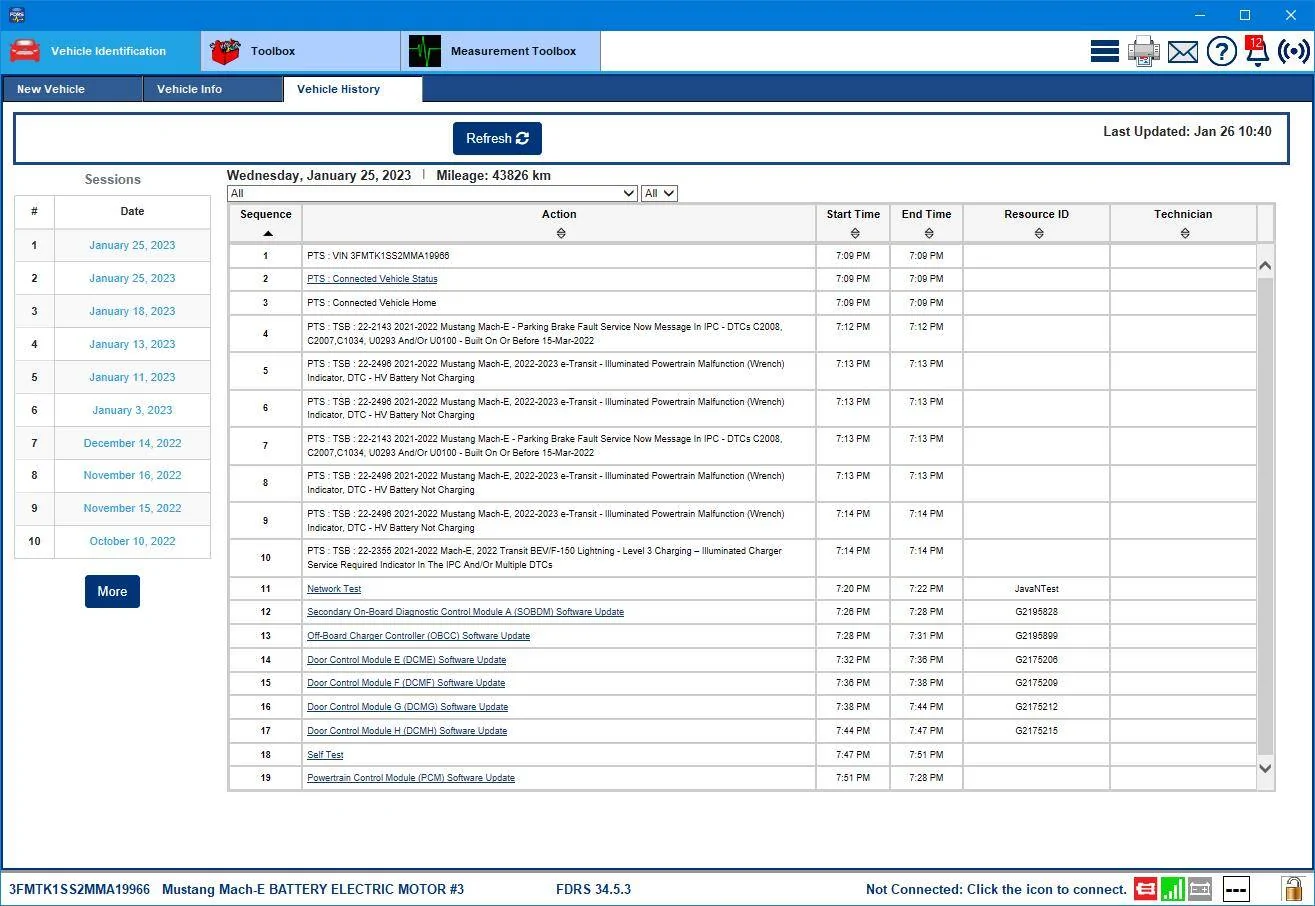Open the notifications bell icon

(x=1257, y=51)
